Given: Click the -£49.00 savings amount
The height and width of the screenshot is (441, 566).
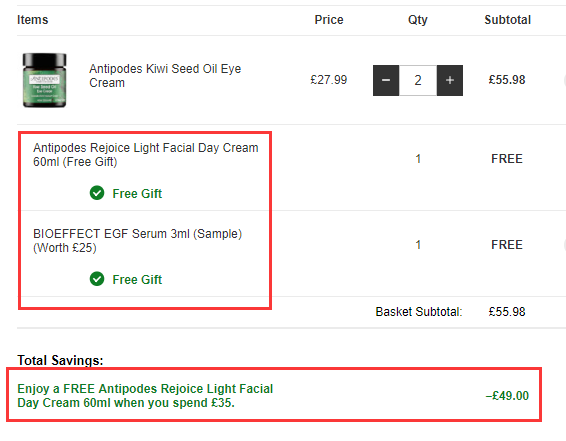Looking at the screenshot, I should click(x=507, y=396).
